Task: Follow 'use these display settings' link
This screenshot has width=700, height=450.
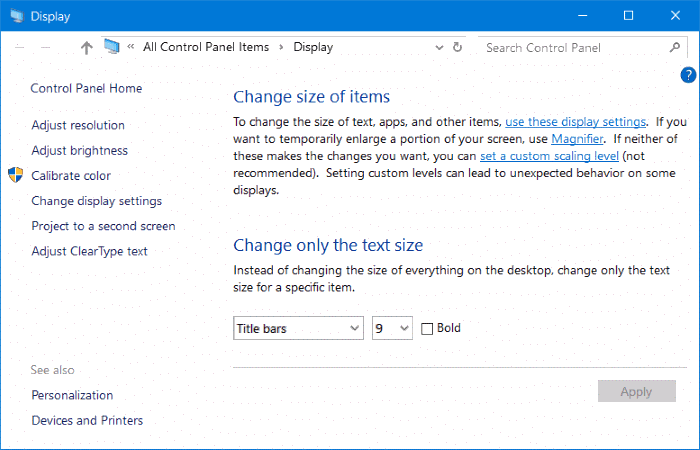Action: click(x=575, y=122)
